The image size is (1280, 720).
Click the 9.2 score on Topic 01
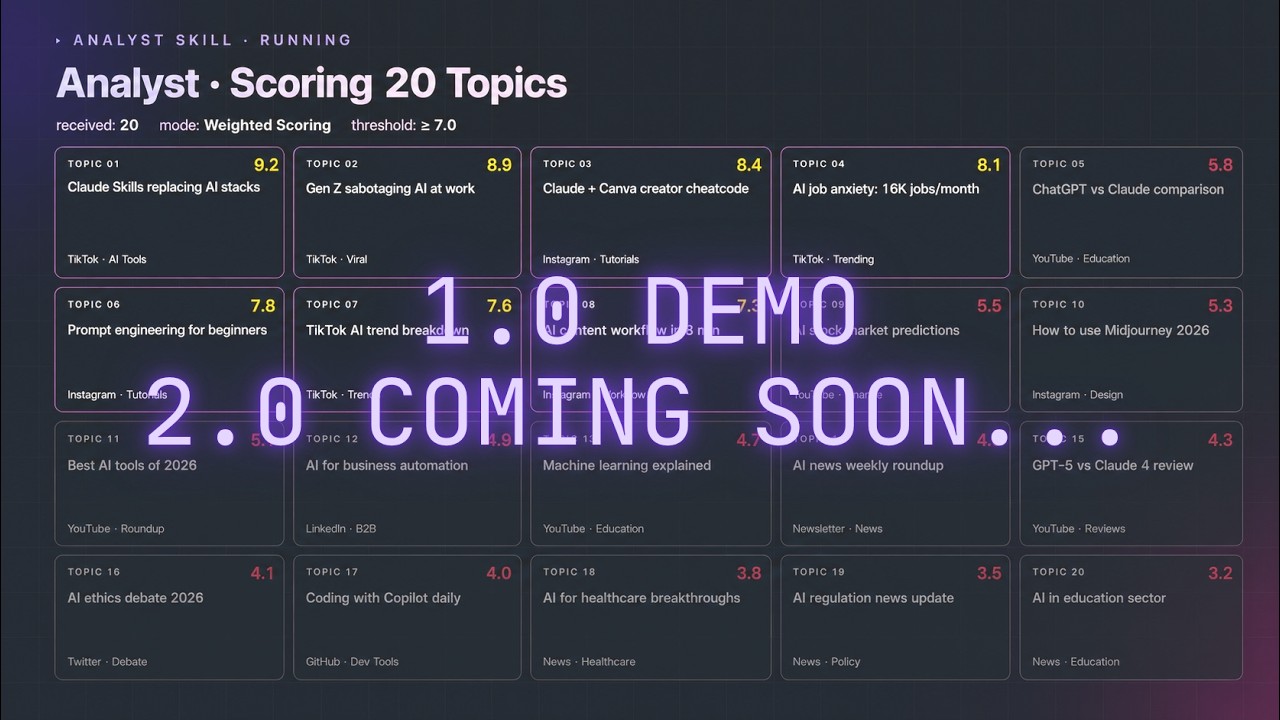coord(266,165)
